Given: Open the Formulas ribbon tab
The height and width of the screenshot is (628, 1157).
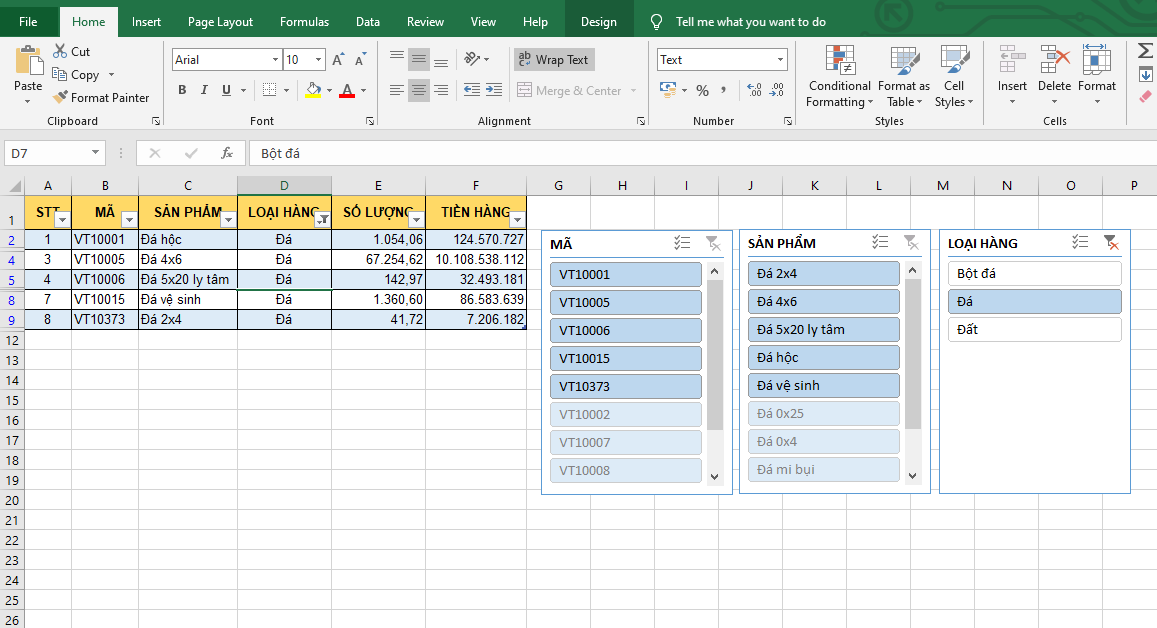Looking at the screenshot, I should pos(304,21).
